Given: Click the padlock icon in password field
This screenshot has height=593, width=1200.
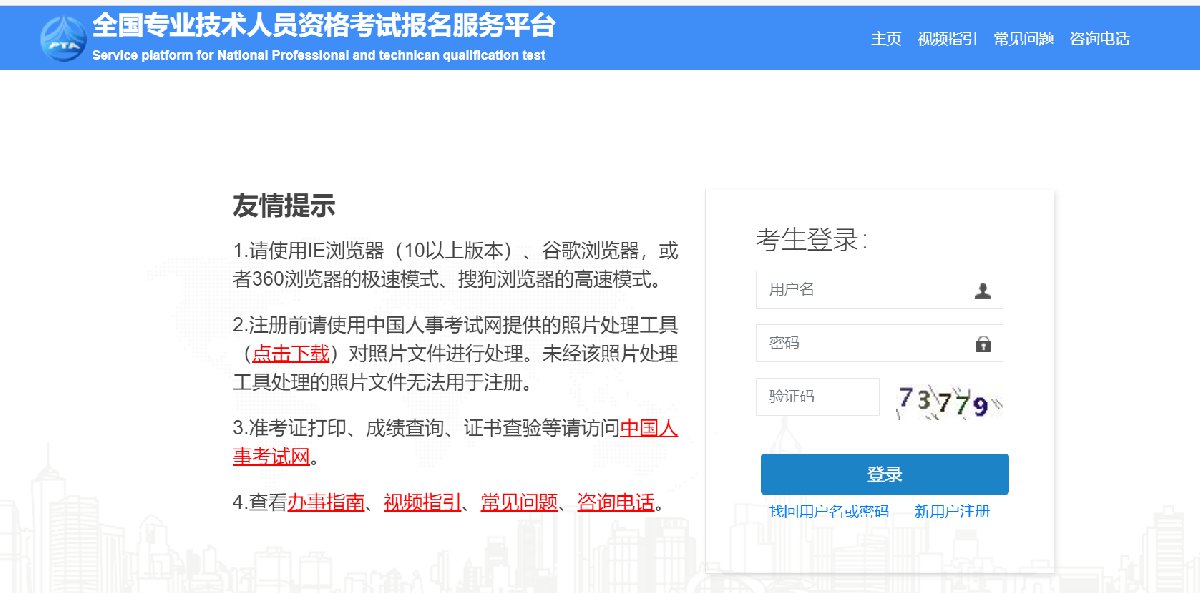Looking at the screenshot, I should [983, 344].
